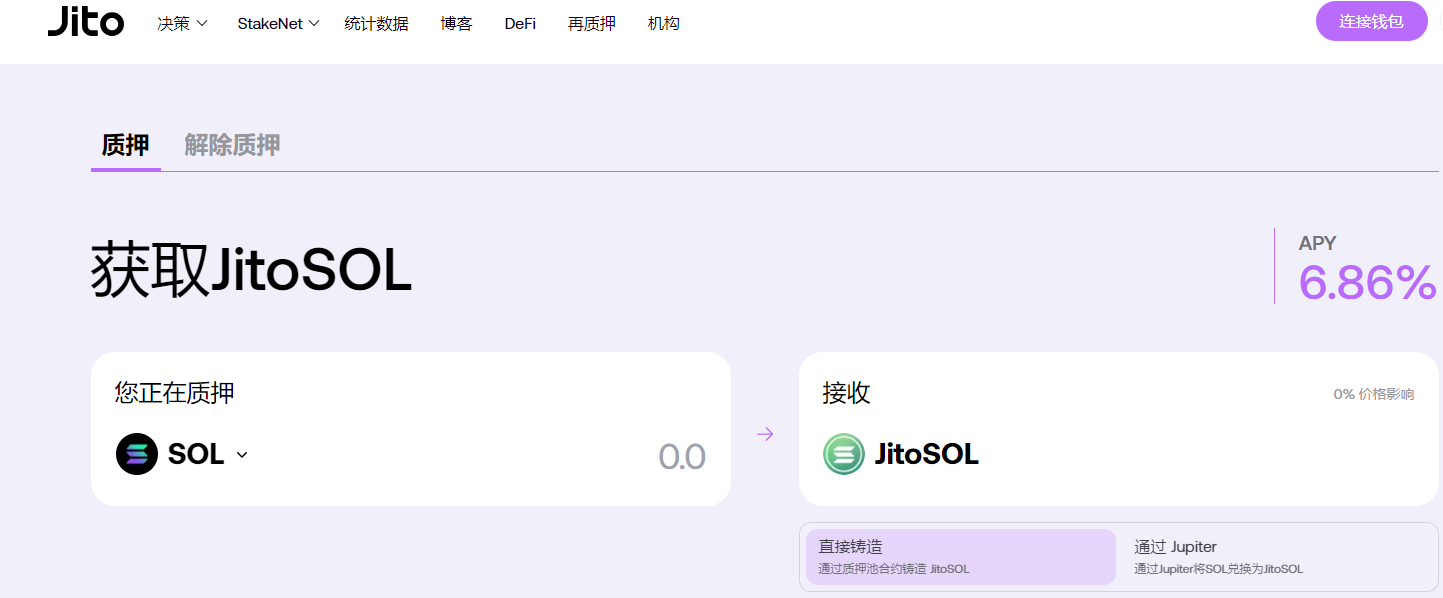Click the JitoSOL token icon

coord(843,454)
